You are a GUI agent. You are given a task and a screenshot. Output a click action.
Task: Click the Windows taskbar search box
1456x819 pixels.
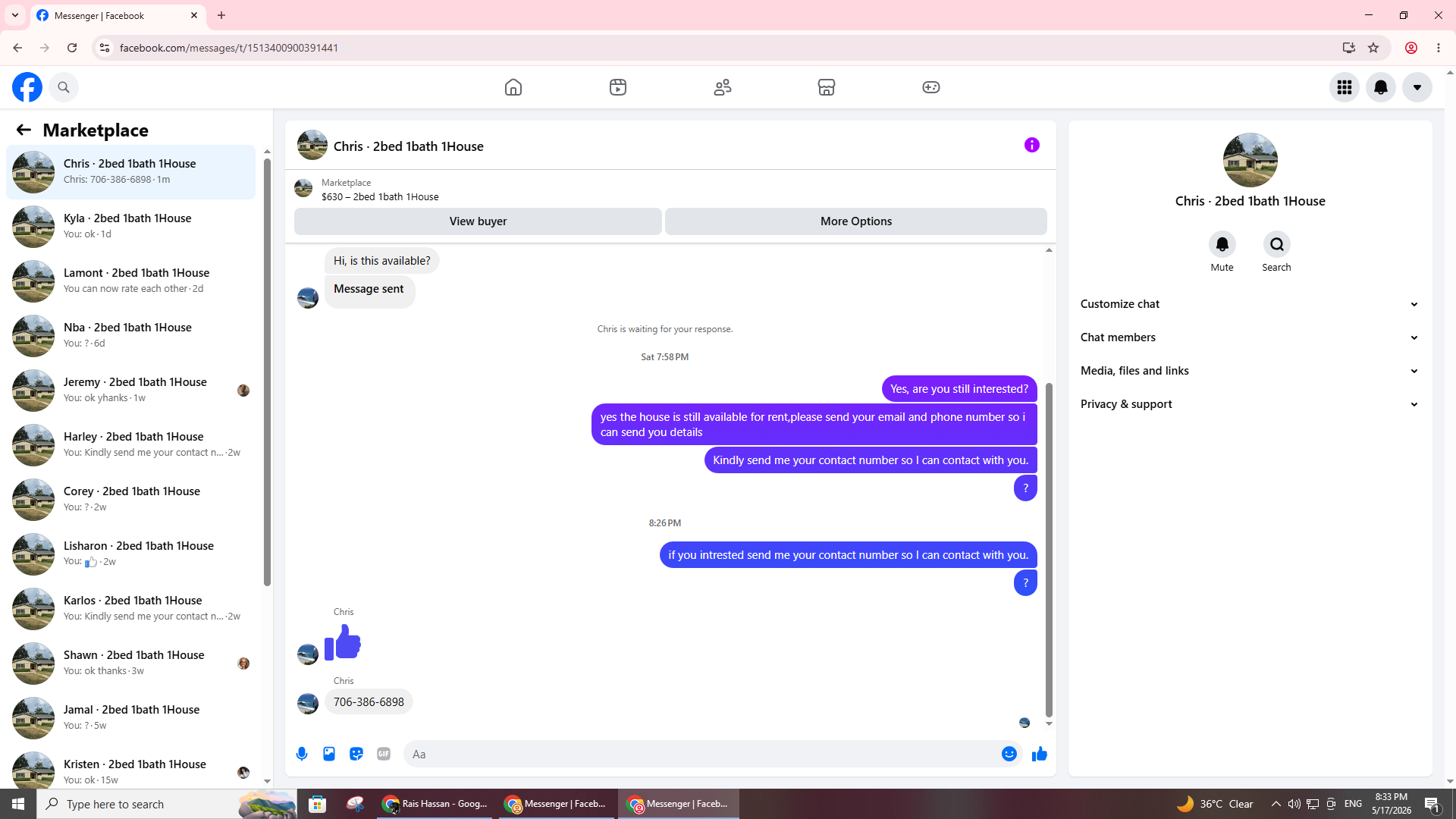(x=167, y=804)
